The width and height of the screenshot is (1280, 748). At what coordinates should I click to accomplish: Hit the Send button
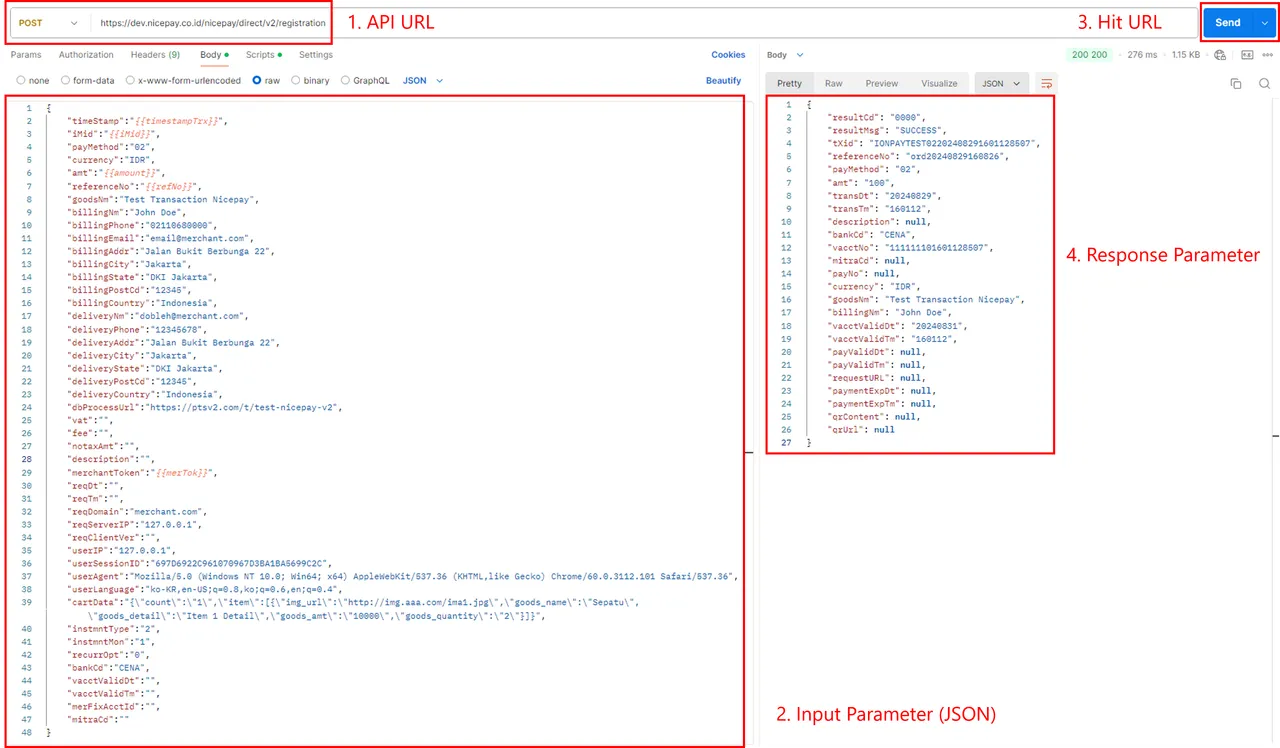tap(1228, 22)
